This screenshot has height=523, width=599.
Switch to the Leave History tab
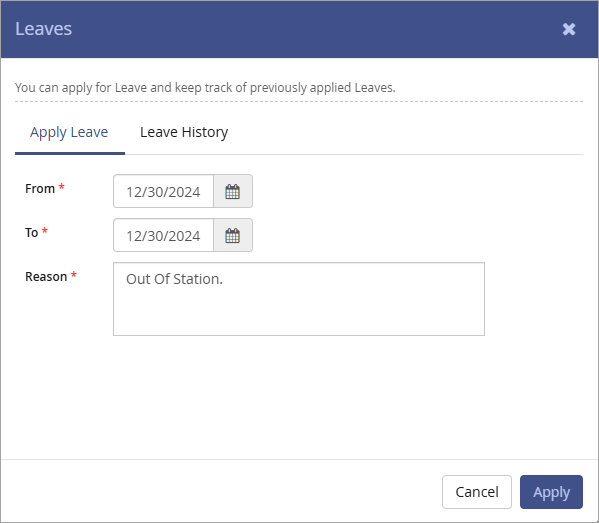(x=184, y=132)
